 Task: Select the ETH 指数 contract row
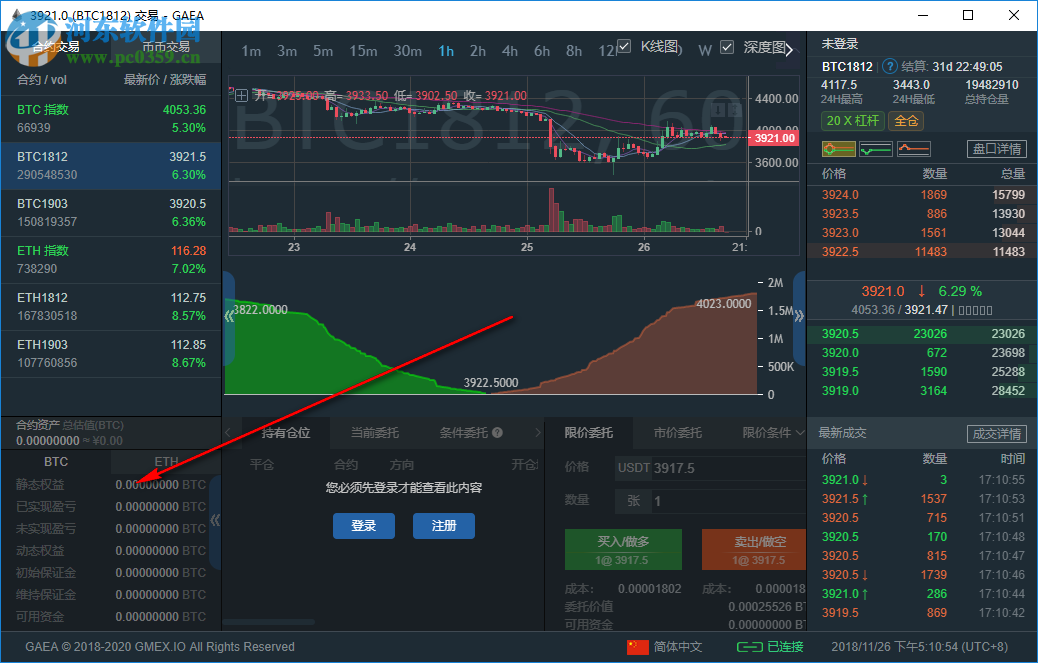click(x=111, y=259)
